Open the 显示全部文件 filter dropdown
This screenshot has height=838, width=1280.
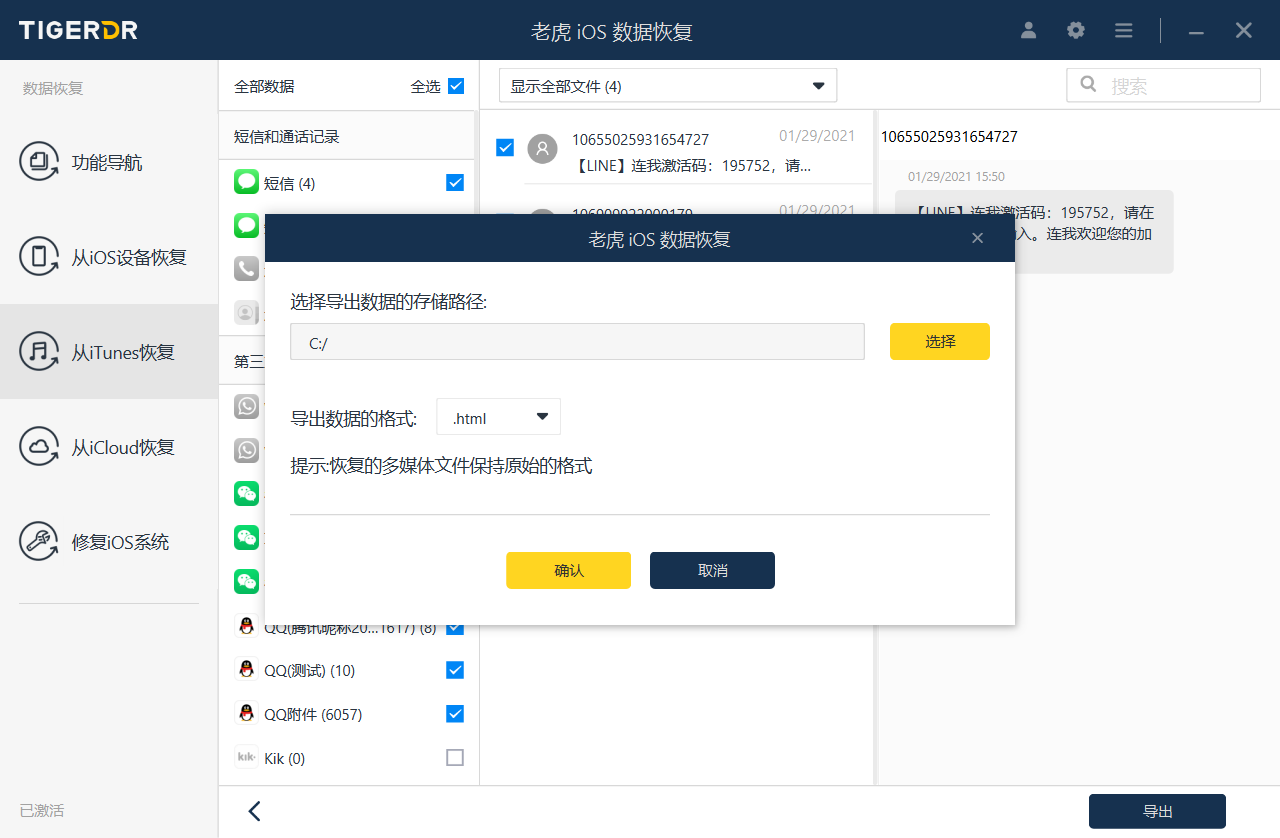point(667,86)
